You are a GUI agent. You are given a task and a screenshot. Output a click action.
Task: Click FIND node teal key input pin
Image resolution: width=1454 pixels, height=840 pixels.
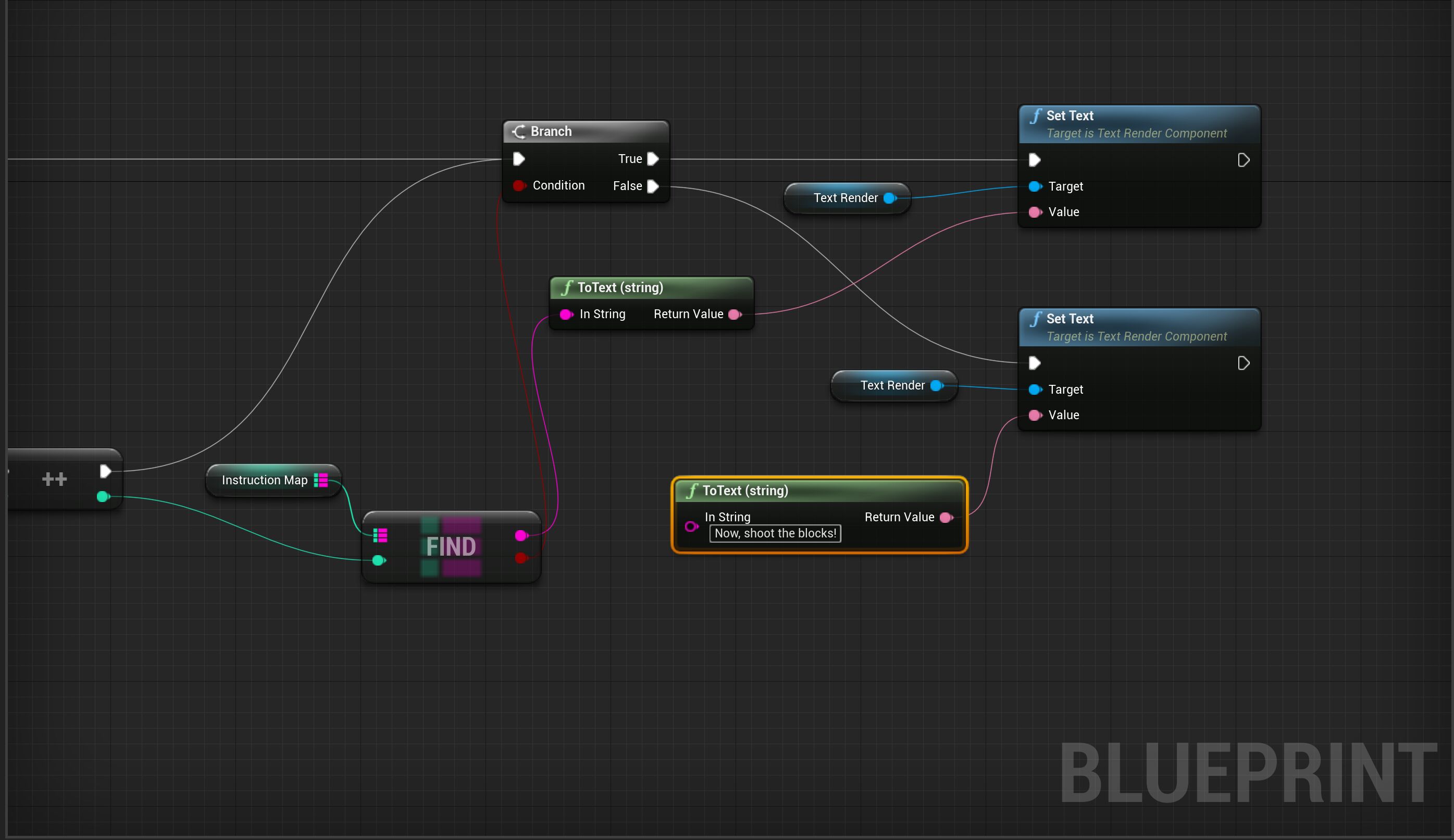tap(378, 560)
